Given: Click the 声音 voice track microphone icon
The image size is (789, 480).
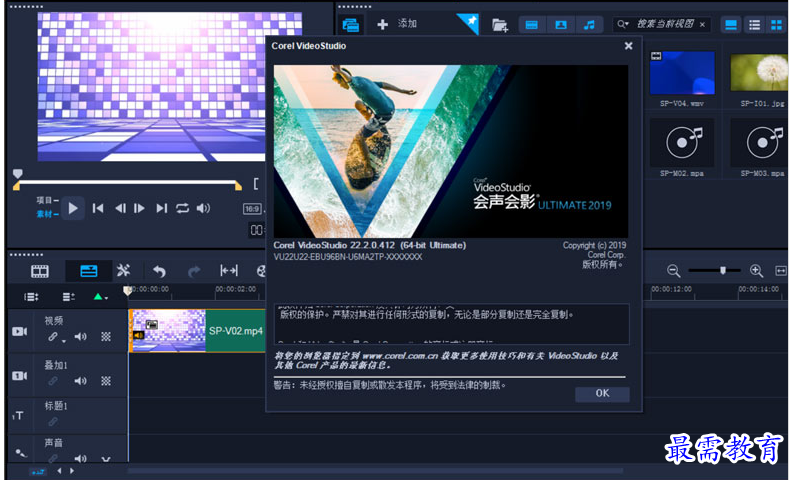Looking at the screenshot, I should pyautogui.click(x=21, y=453).
